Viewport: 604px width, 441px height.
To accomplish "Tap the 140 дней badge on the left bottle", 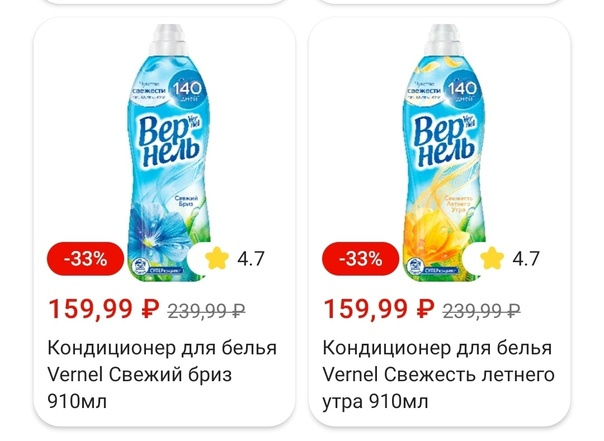I will [x=187, y=90].
